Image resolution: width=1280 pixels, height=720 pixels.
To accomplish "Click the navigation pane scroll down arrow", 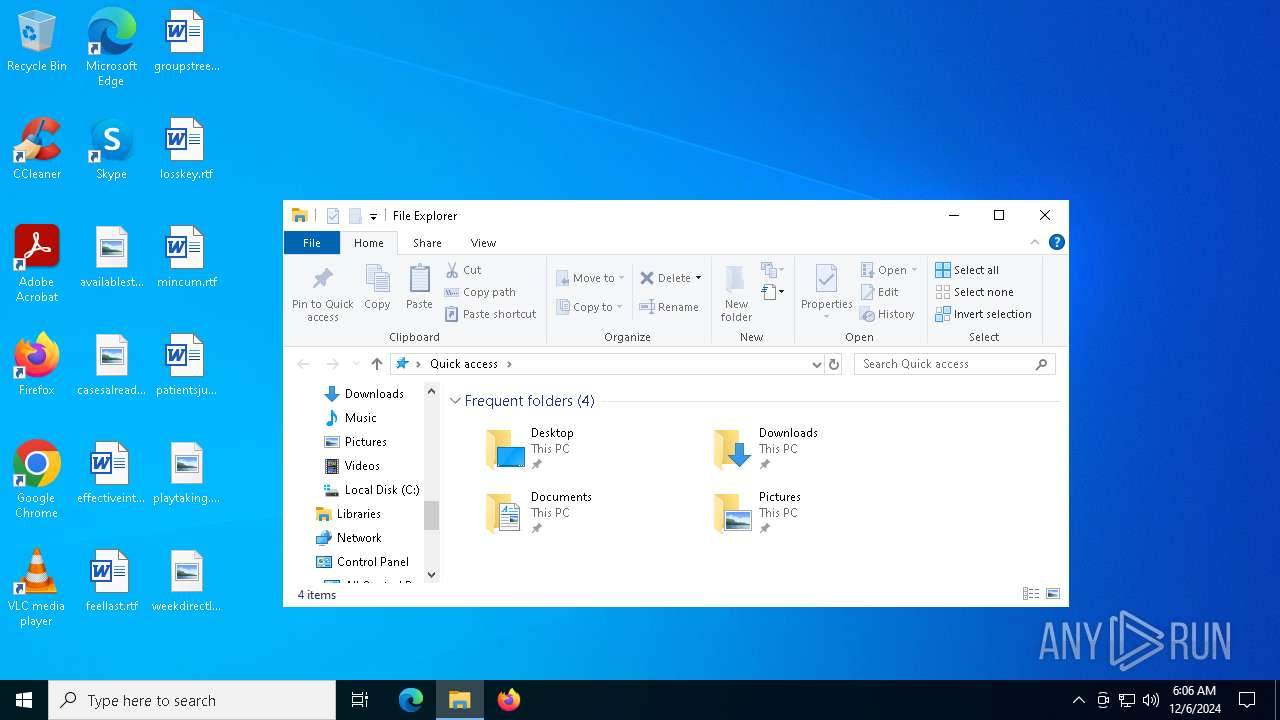I will [432, 575].
